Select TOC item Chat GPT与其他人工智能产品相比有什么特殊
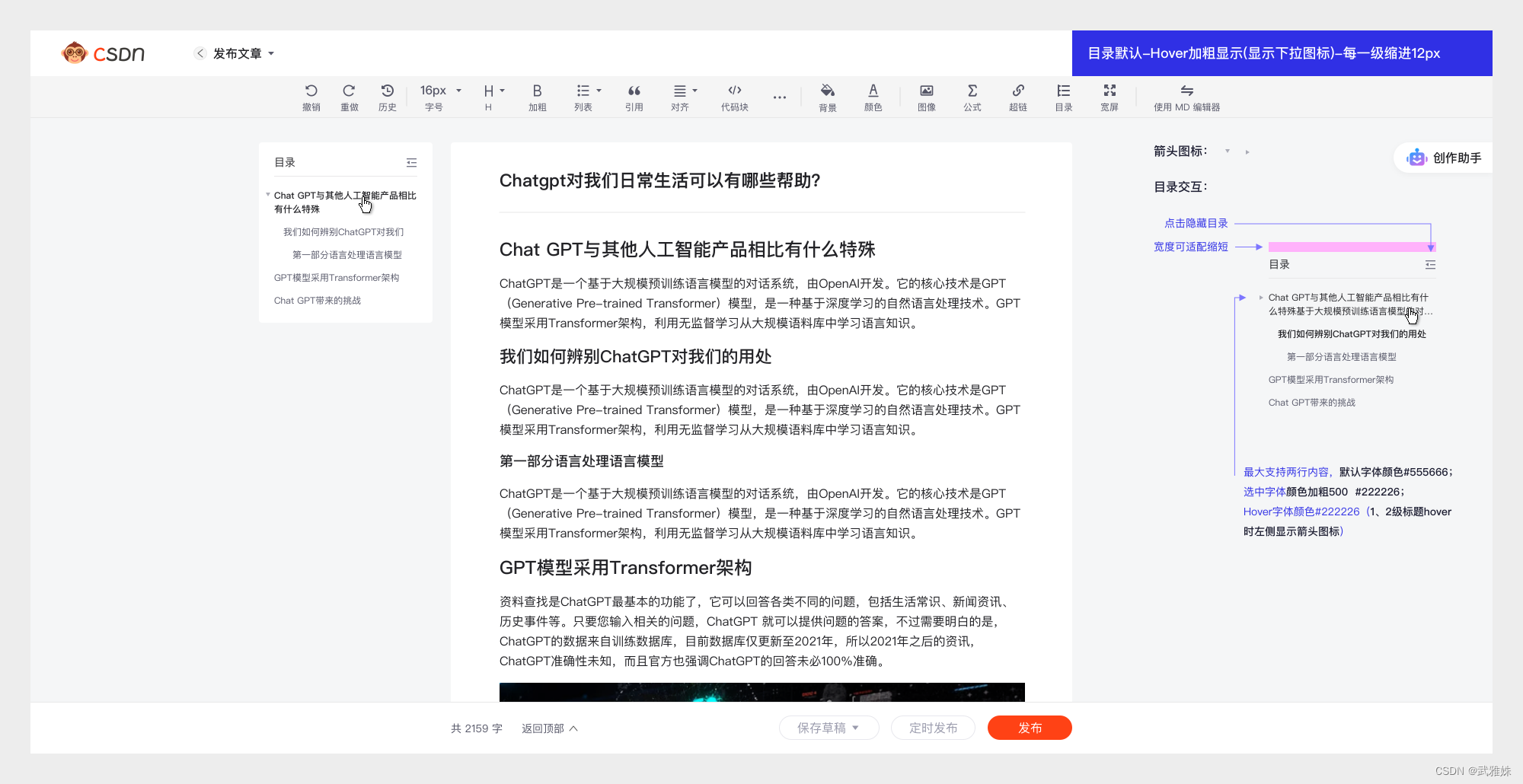 [x=345, y=202]
